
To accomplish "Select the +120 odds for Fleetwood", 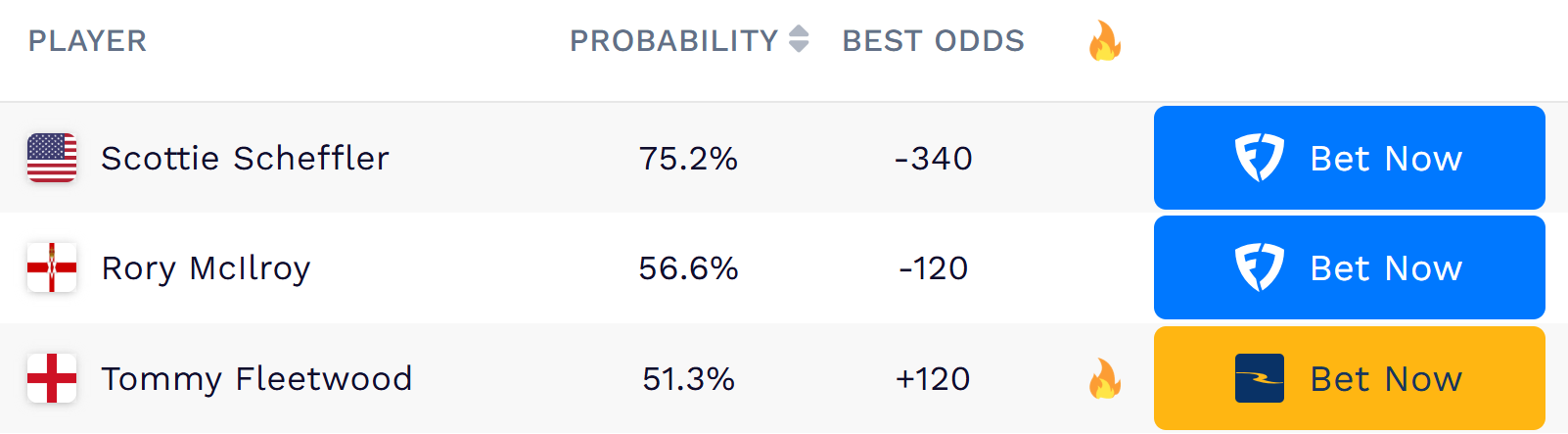I will pyautogui.click(x=933, y=378).
